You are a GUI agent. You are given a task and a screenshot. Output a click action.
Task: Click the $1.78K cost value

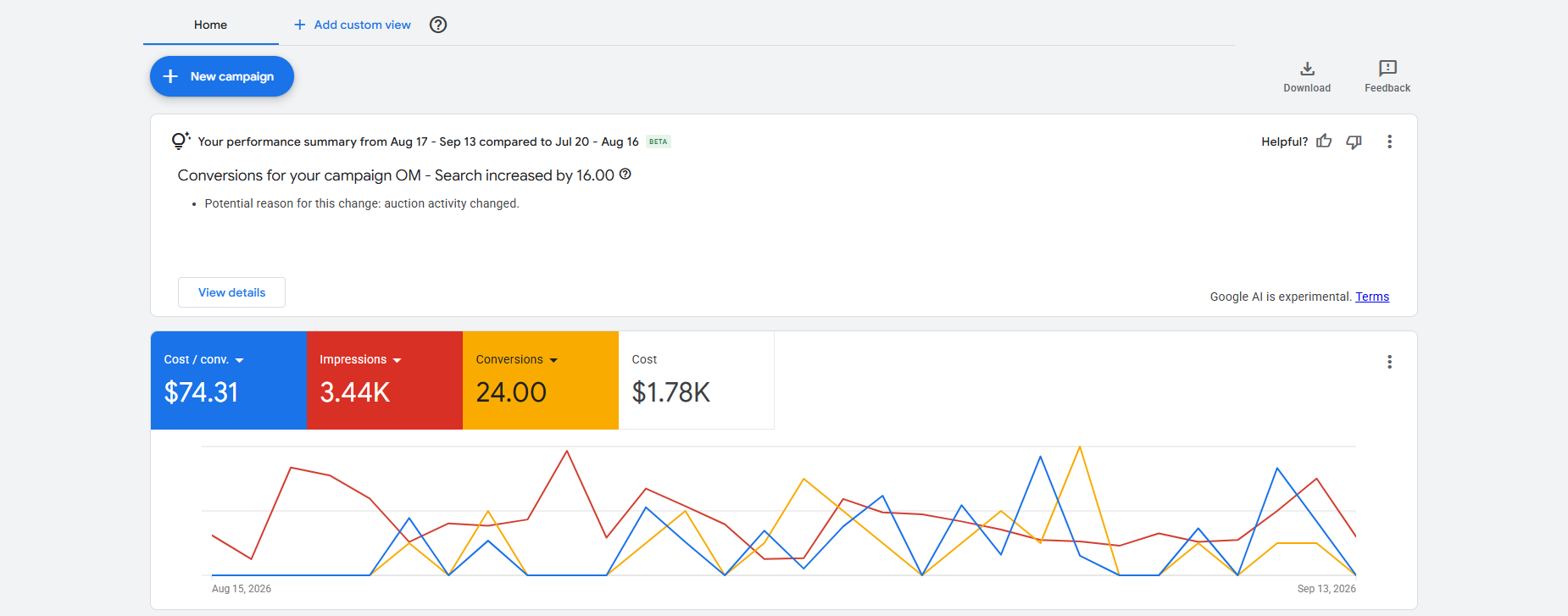671,392
